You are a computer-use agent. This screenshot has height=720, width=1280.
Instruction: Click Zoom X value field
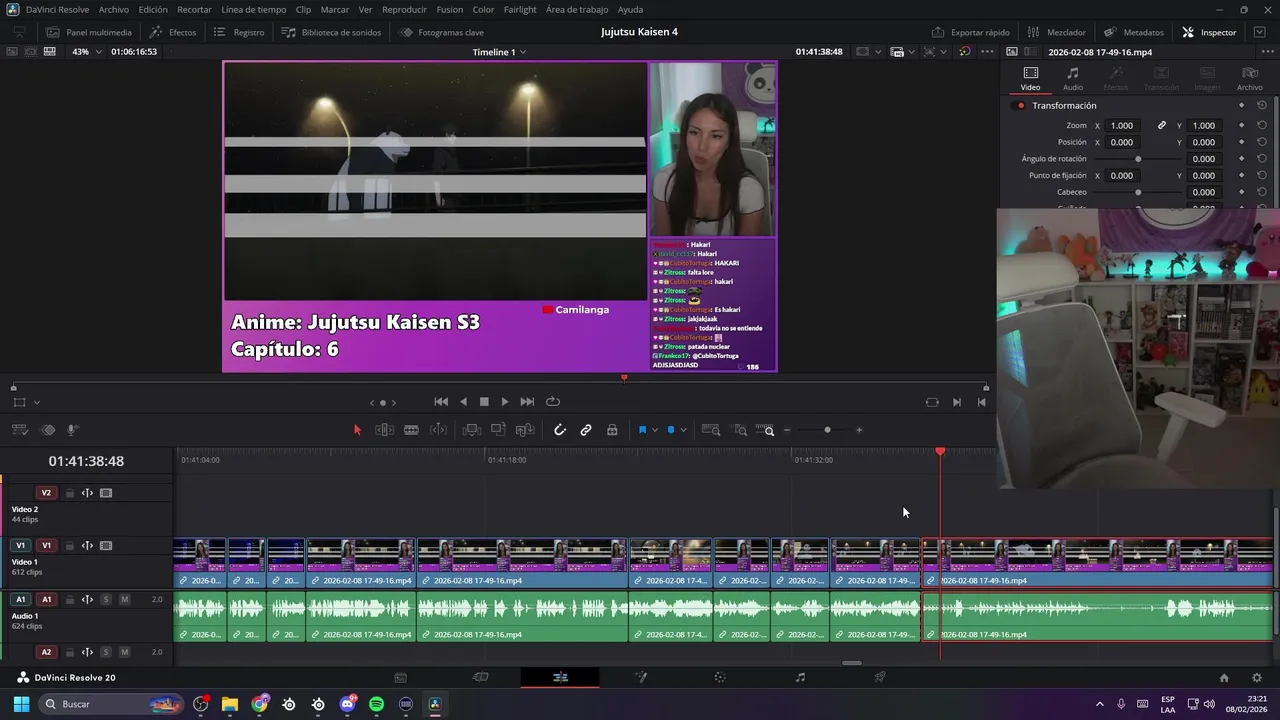[x=1123, y=126]
